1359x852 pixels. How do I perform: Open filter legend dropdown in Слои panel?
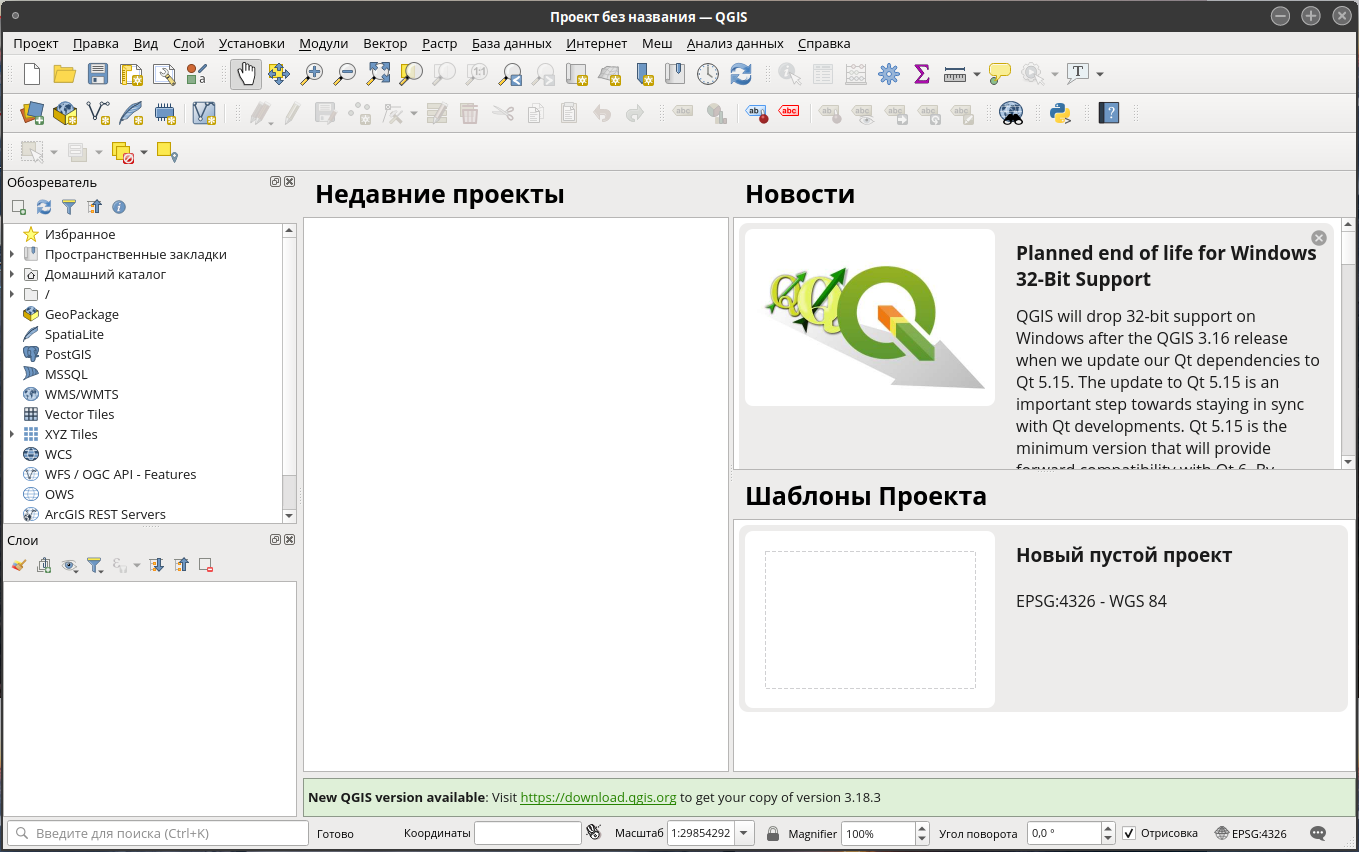(x=95, y=565)
